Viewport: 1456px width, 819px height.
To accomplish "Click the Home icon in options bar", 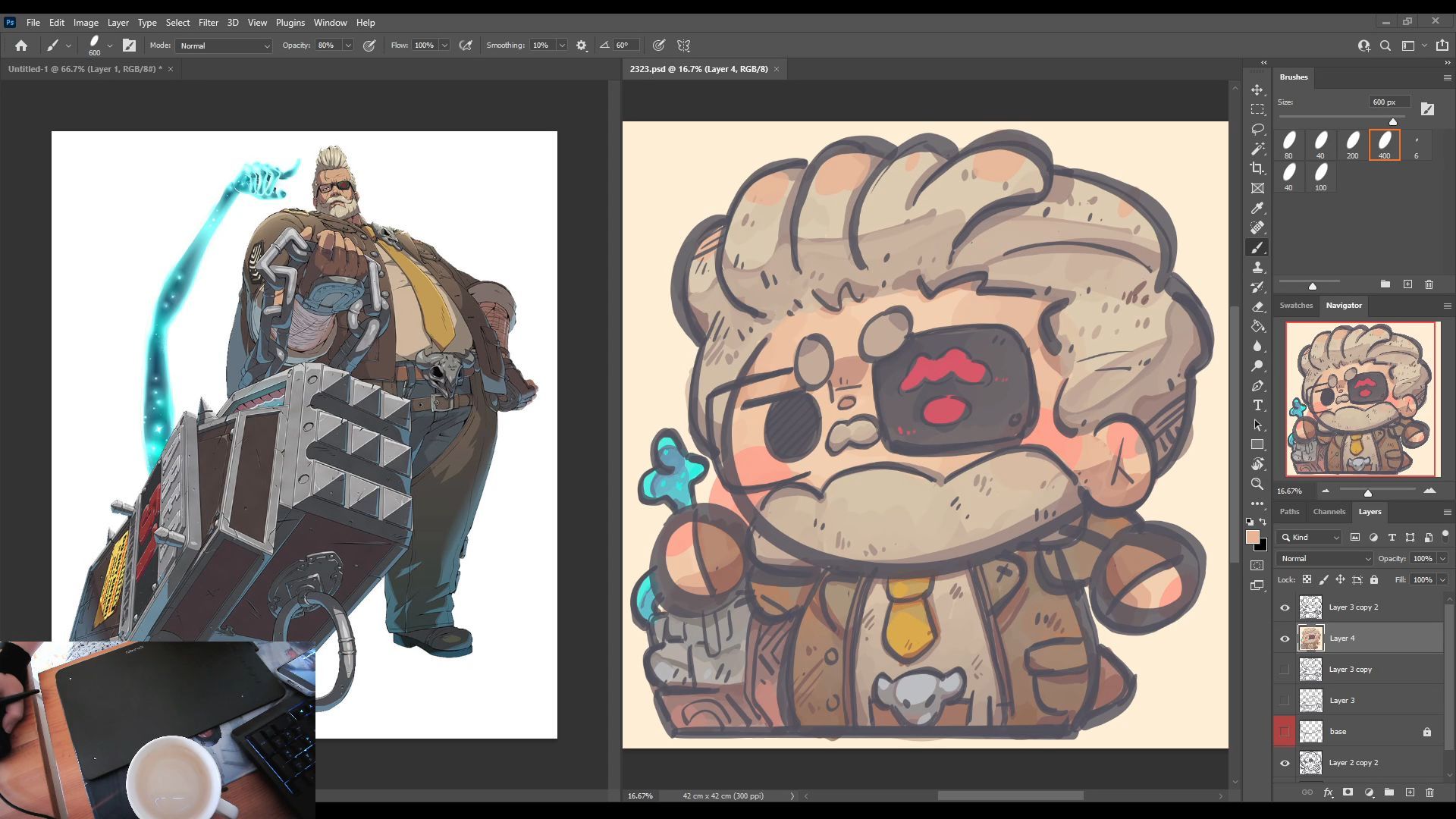I will click(x=21, y=45).
